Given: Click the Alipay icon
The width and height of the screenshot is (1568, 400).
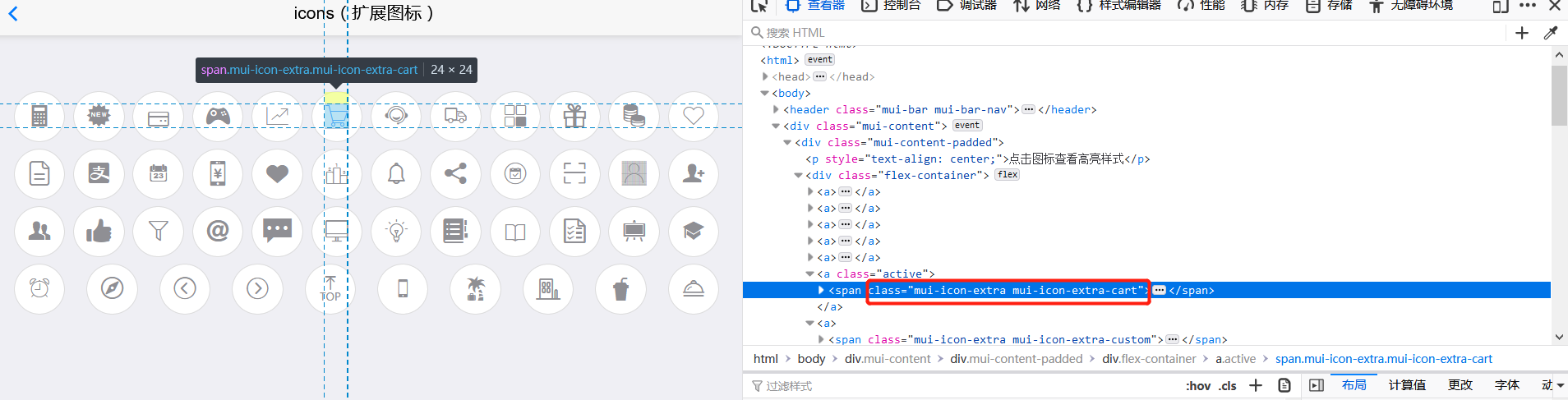Looking at the screenshot, I should coord(99,173).
